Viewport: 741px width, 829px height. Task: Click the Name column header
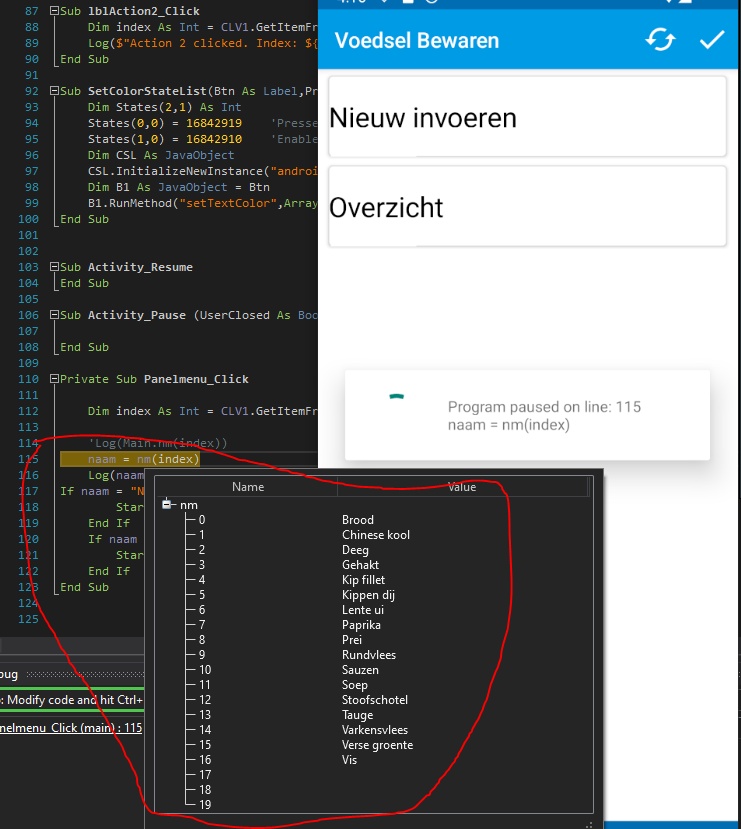(247, 486)
